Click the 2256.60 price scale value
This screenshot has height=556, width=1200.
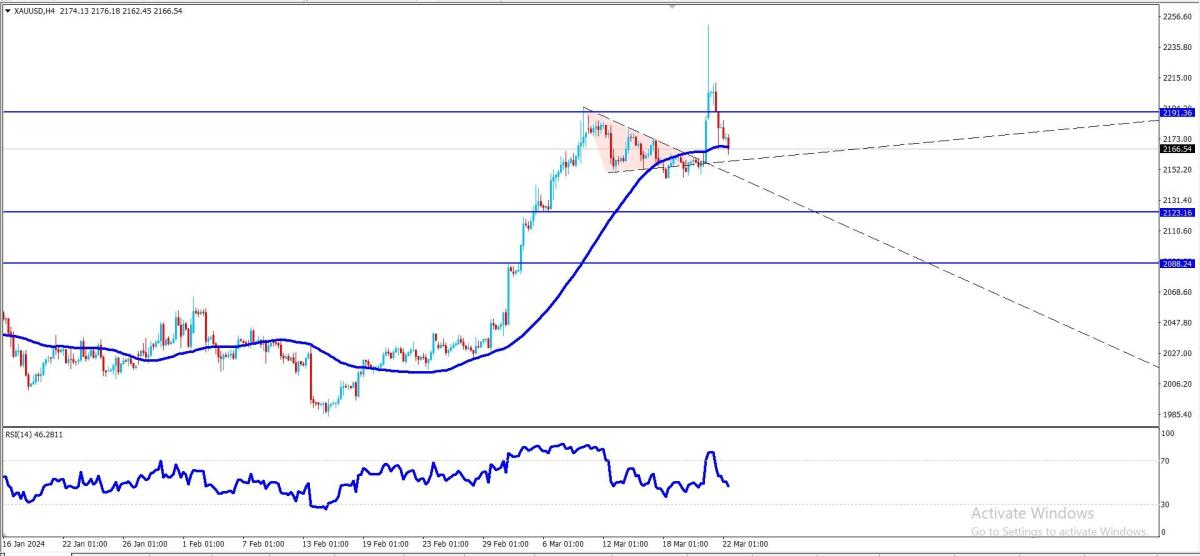coord(1175,17)
